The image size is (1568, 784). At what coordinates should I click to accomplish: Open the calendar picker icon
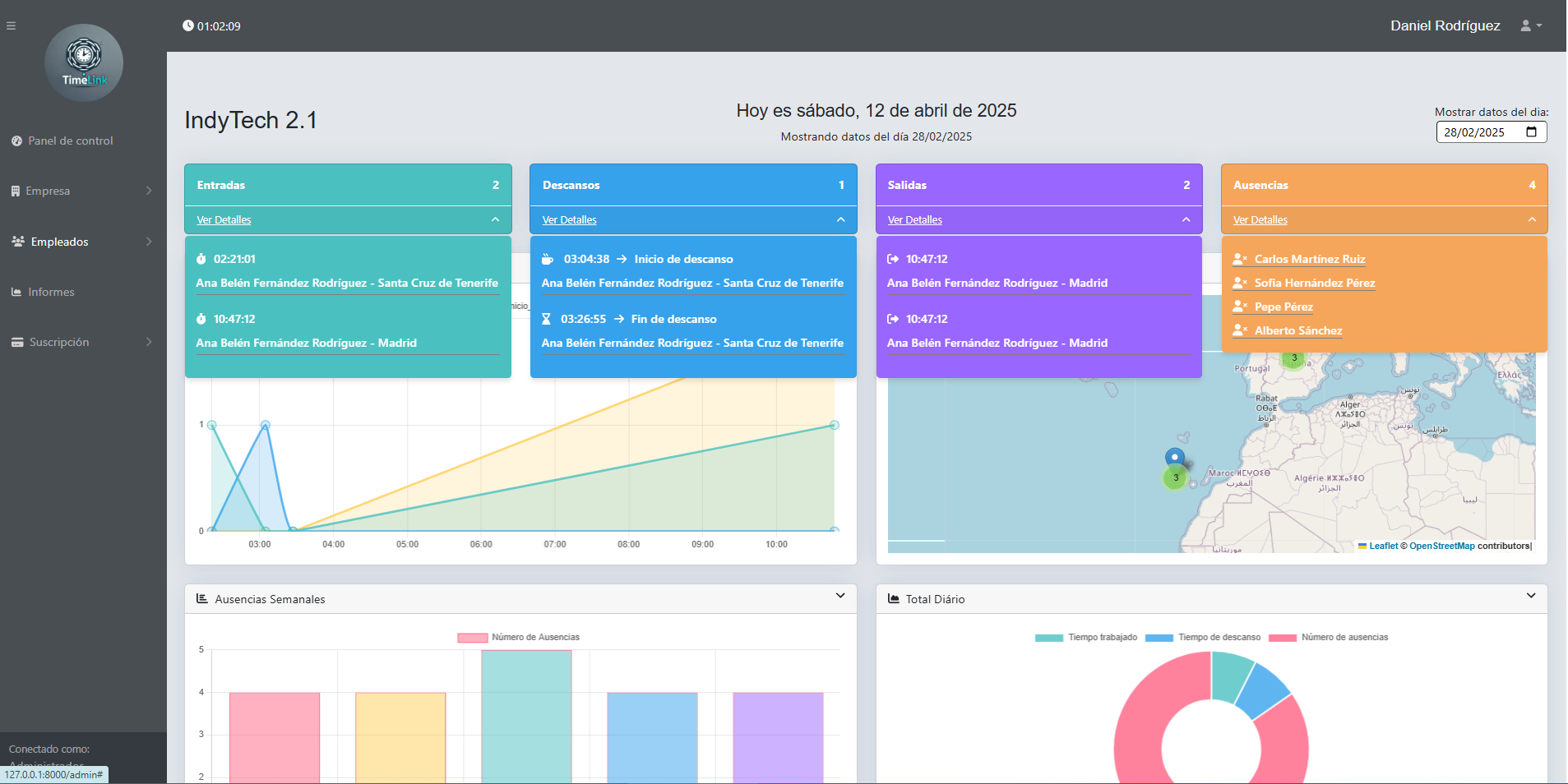click(1531, 132)
